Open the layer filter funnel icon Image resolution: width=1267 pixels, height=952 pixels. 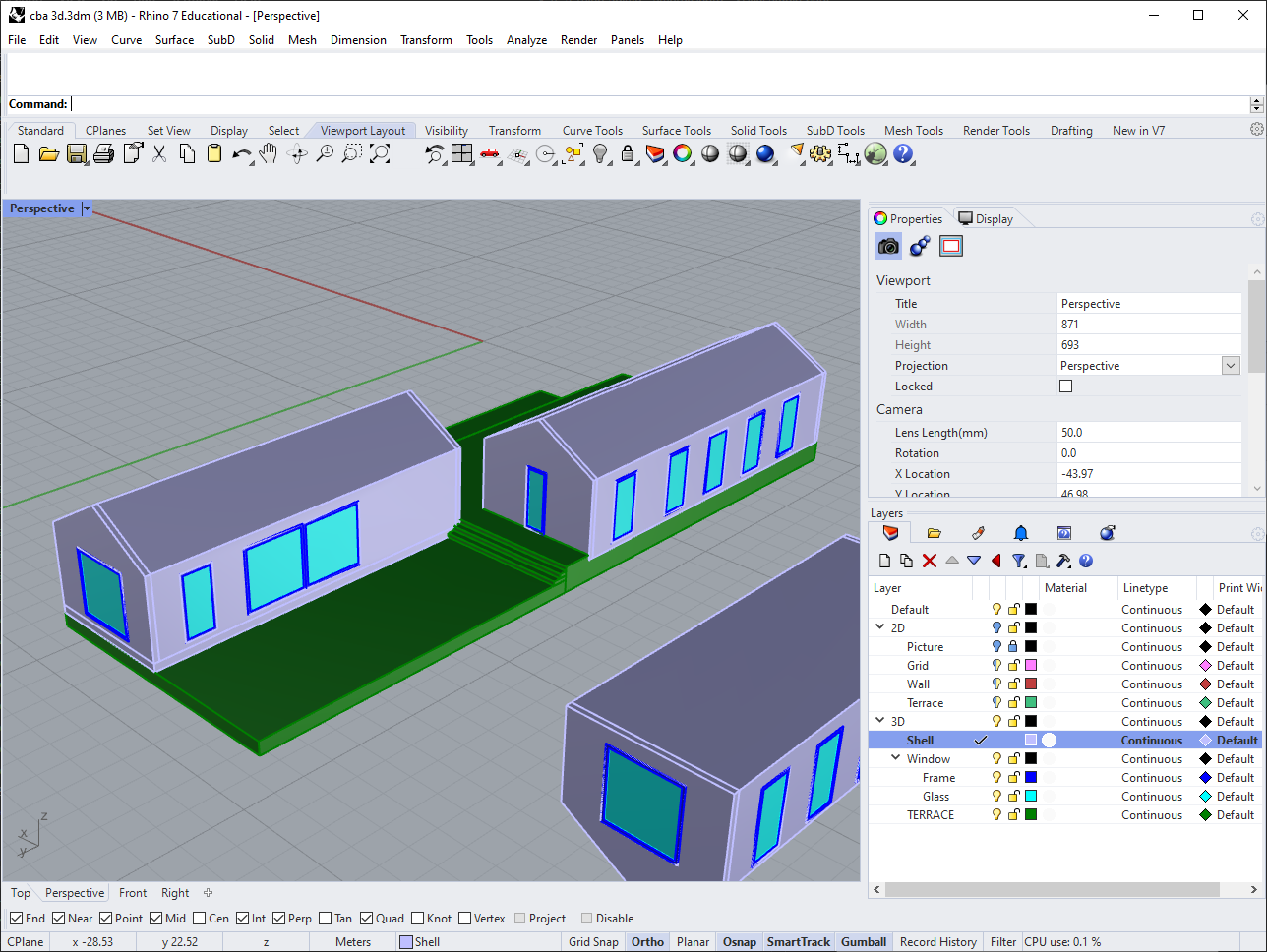tap(1019, 561)
